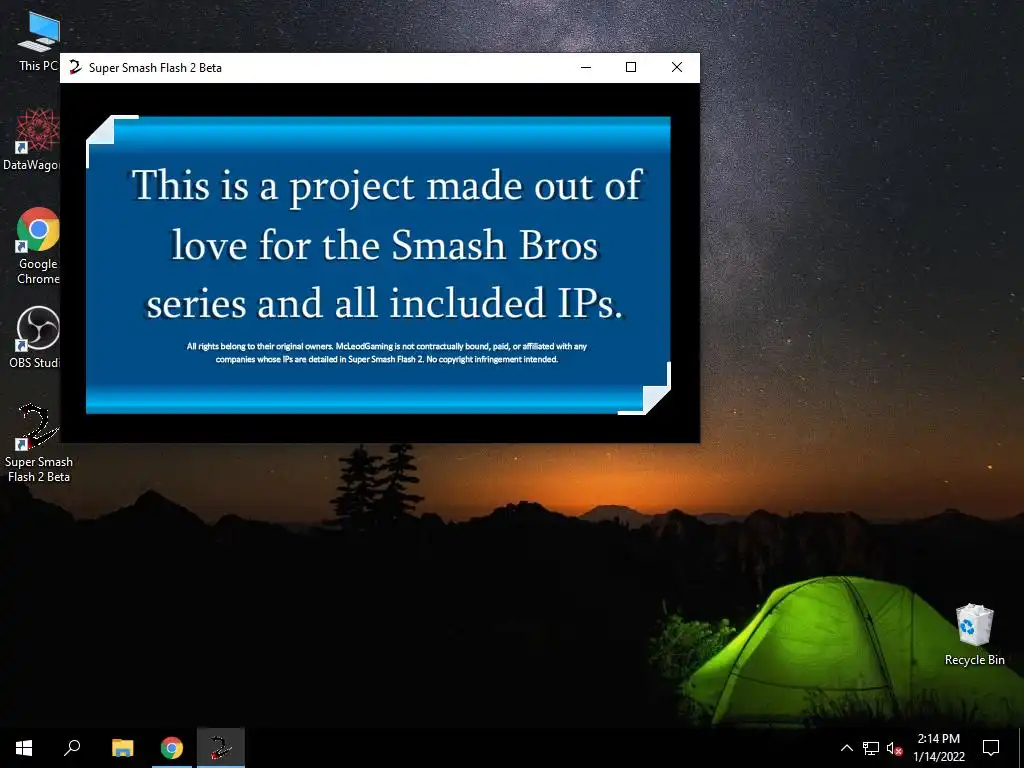1024x768 pixels.
Task: Open File Explorer from the taskbar
Action: 122,748
